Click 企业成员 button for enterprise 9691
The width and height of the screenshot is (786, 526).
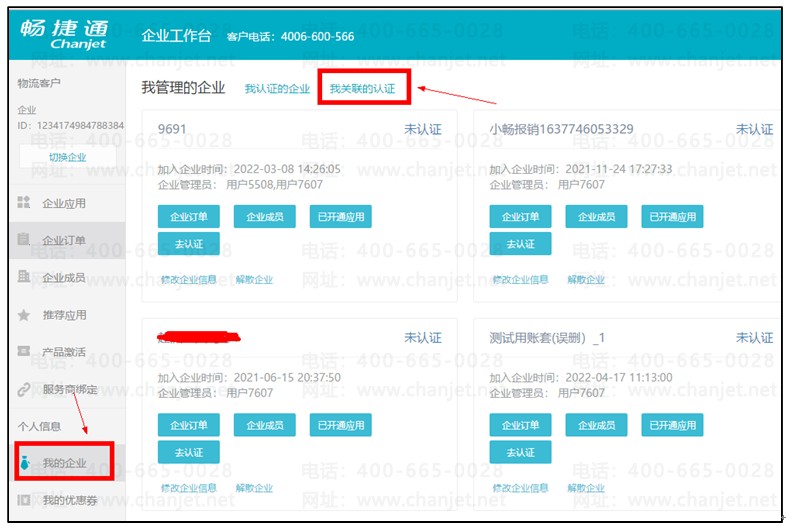[x=265, y=217]
